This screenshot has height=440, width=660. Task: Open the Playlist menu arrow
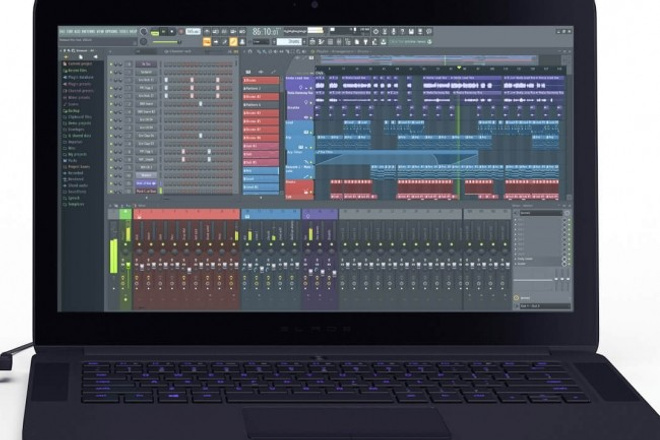pos(244,51)
